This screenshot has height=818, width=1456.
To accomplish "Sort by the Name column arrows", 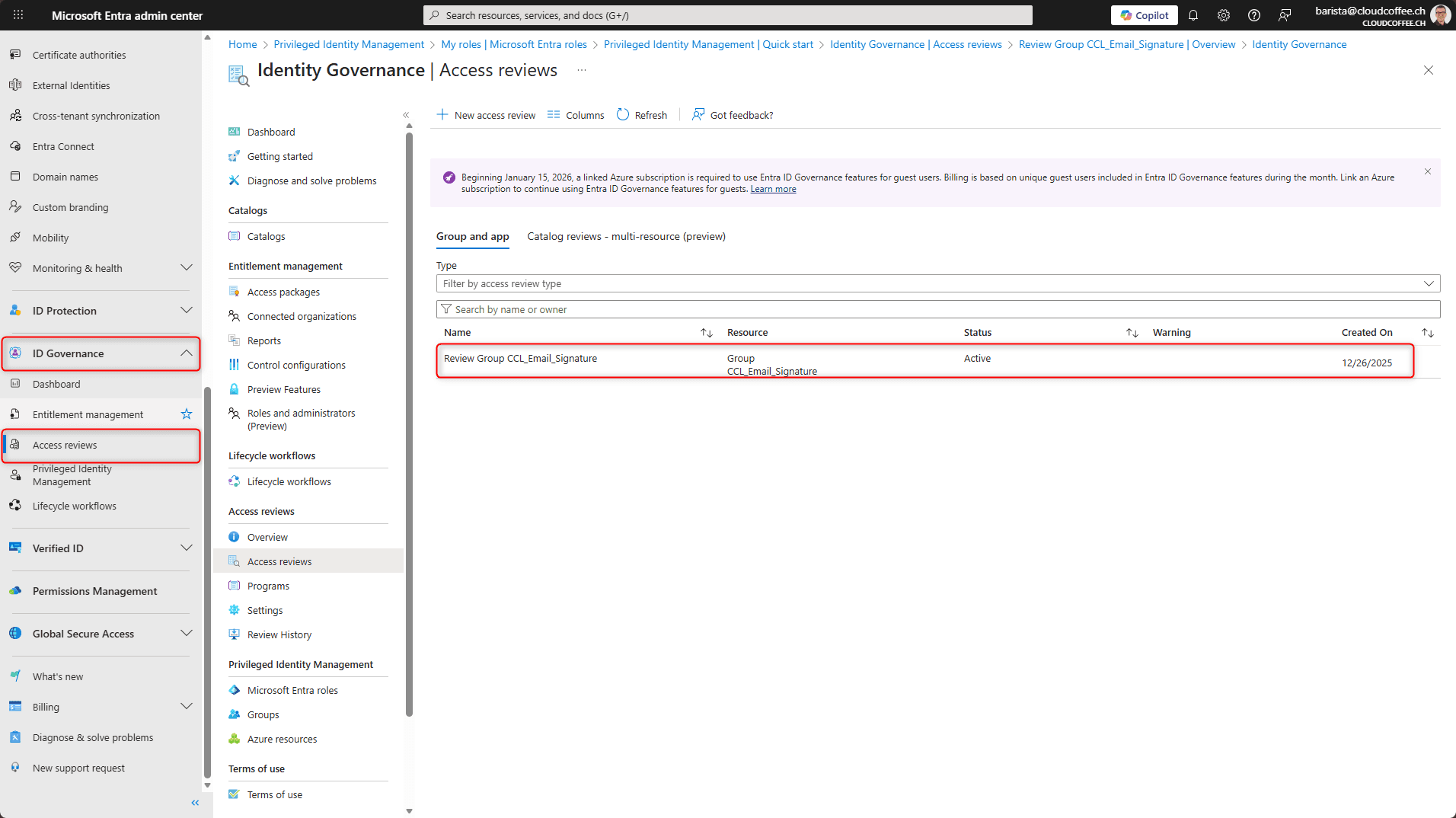I will (x=707, y=333).
